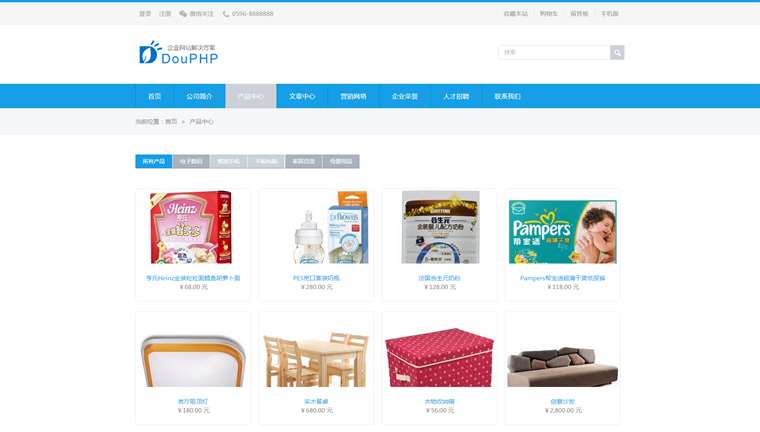Viewport: 760px width, 432px height.
Task: Open the 公司简介 navigation menu item
Action: pos(199,96)
